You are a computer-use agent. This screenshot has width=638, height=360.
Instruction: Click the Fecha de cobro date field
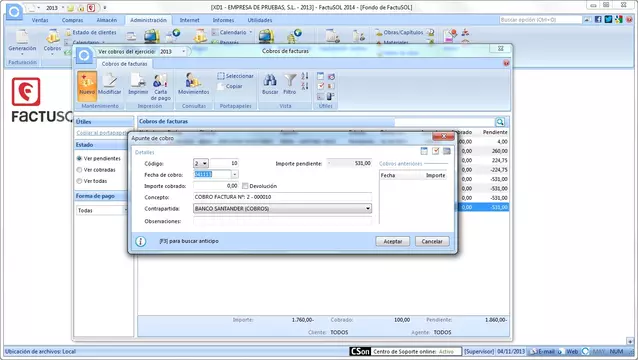click(212, 175)
